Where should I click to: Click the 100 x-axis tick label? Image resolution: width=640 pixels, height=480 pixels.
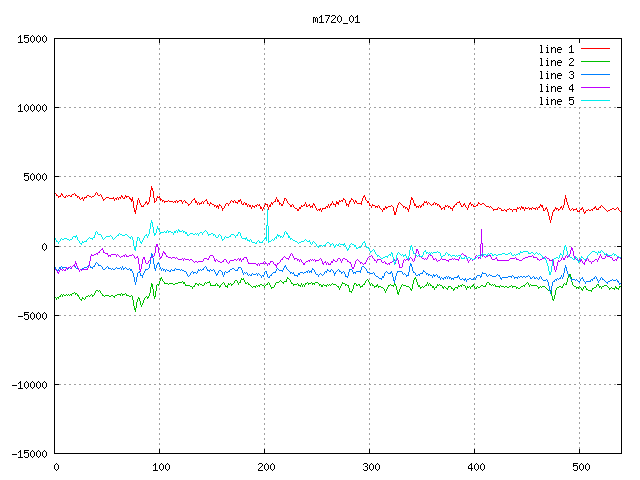tap(159, 467)
